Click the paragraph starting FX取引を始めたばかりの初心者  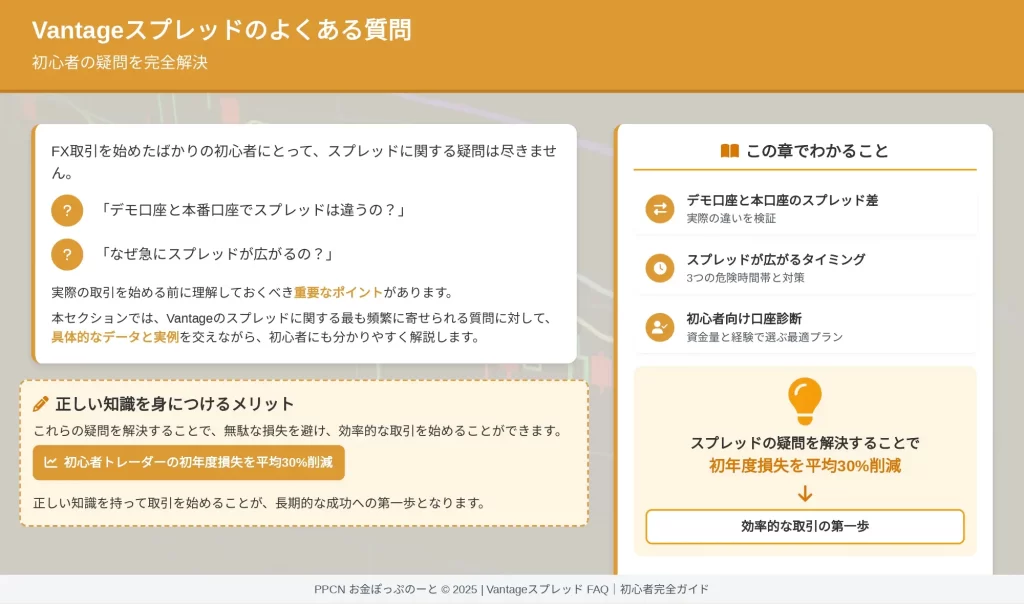pyautogui.click(x=304, y=162)
